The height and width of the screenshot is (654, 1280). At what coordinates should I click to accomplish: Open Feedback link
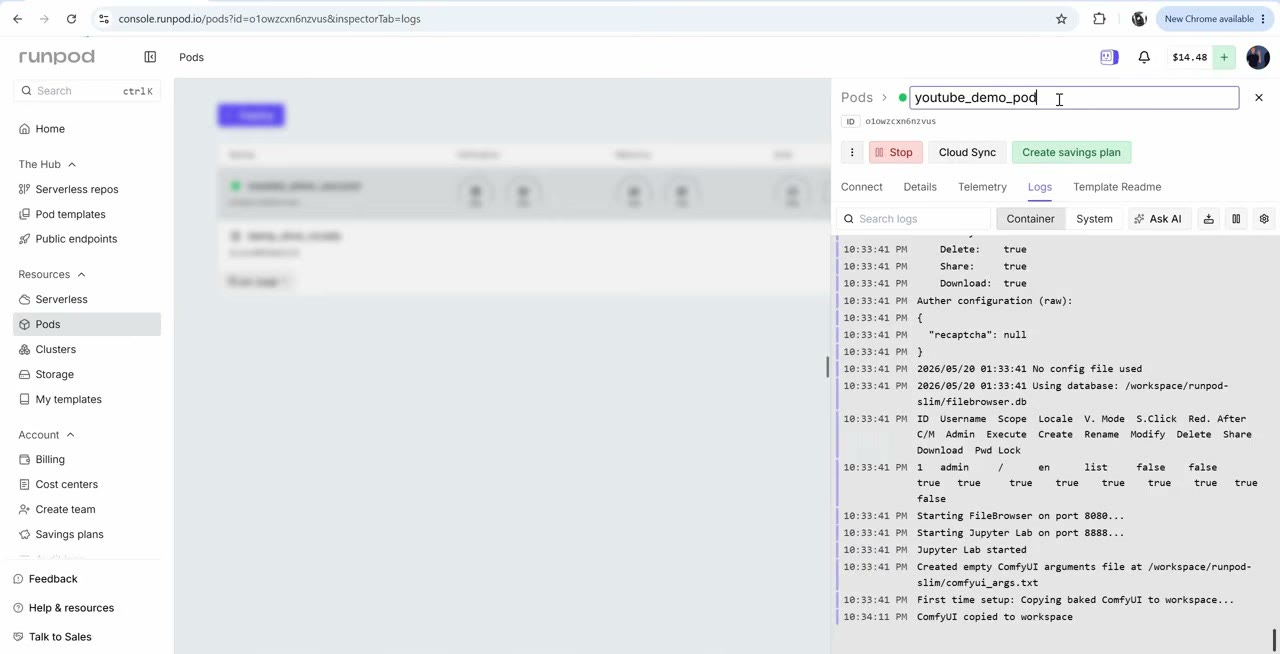53,579
